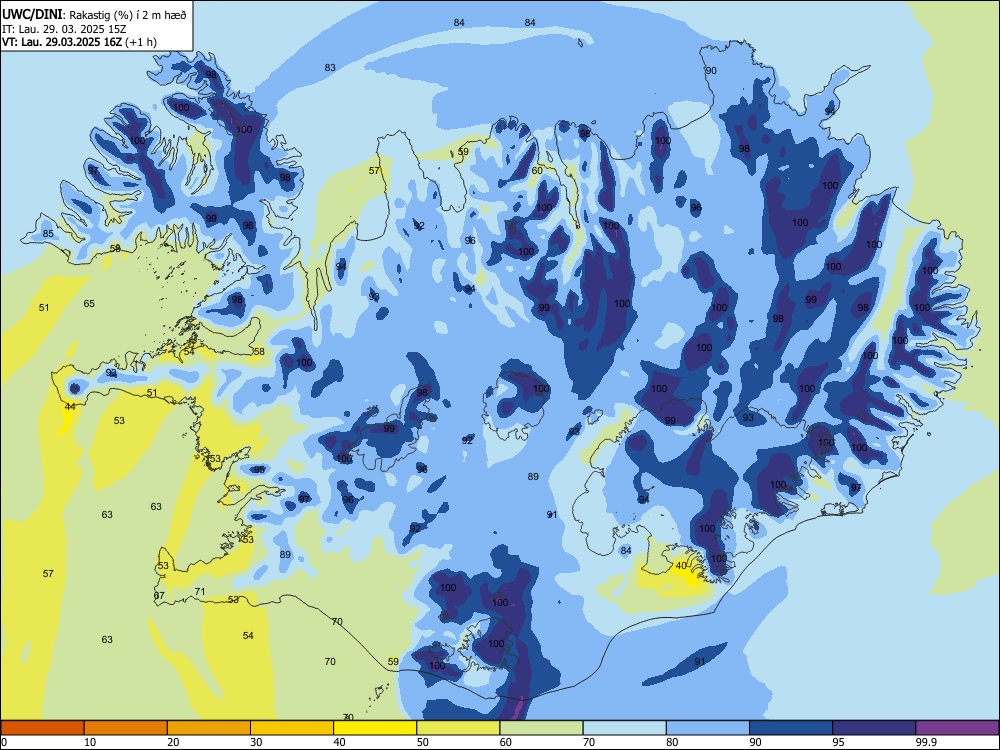Click the '99.9' legend scale label

point(925,742)
